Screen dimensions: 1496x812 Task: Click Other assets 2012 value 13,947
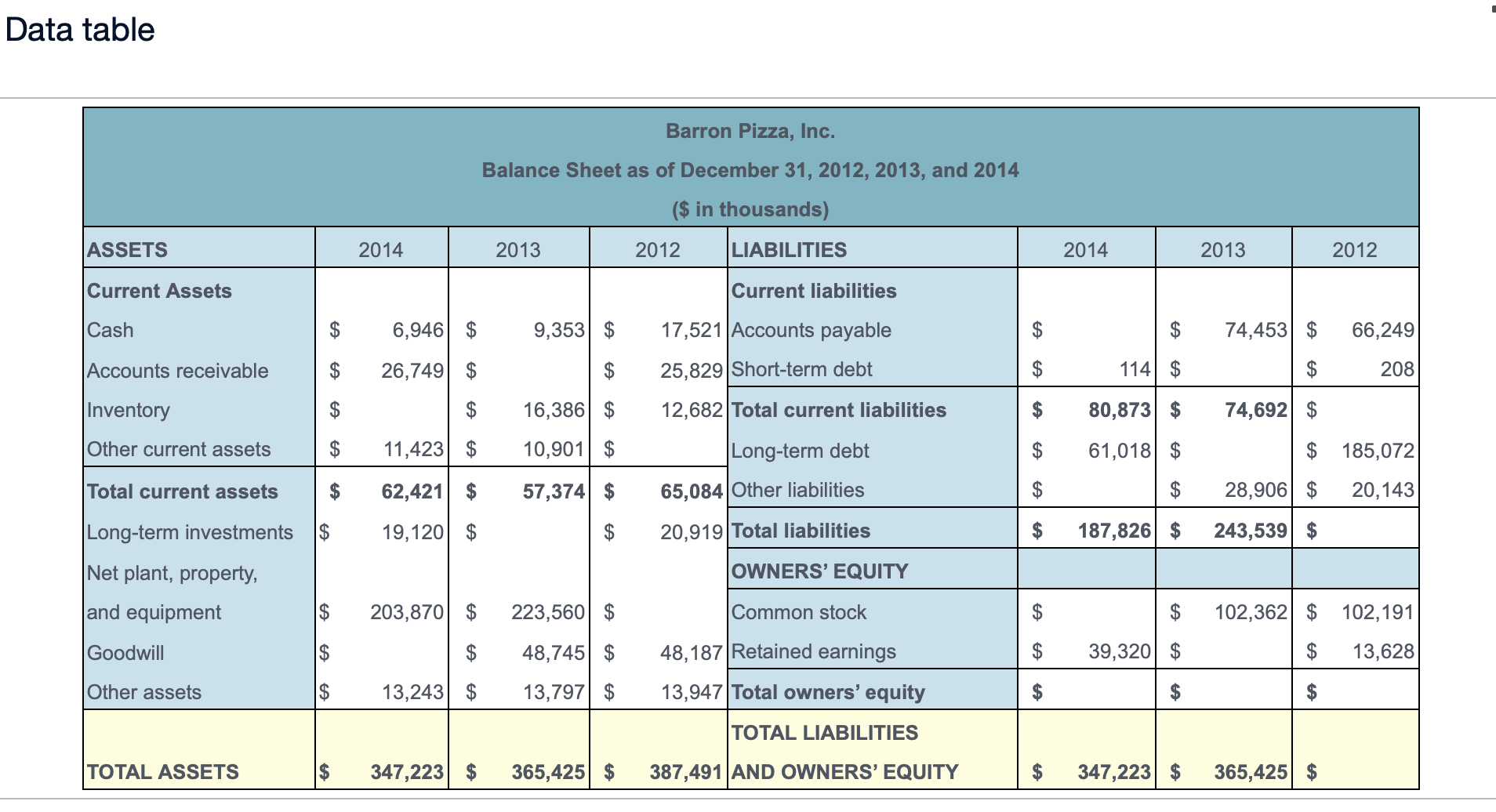tap(692, 692)
